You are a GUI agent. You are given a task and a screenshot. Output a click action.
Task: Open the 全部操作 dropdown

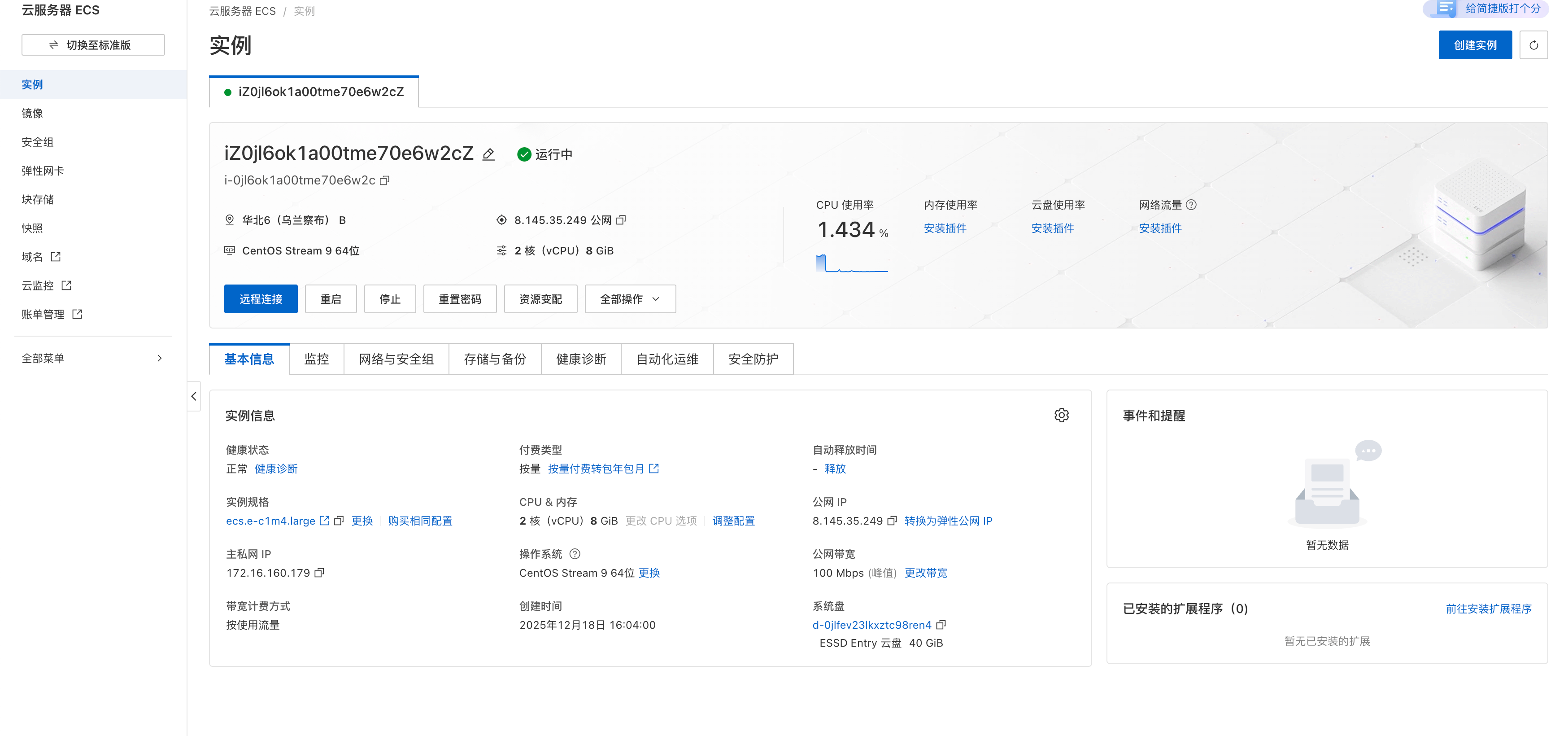630,299
